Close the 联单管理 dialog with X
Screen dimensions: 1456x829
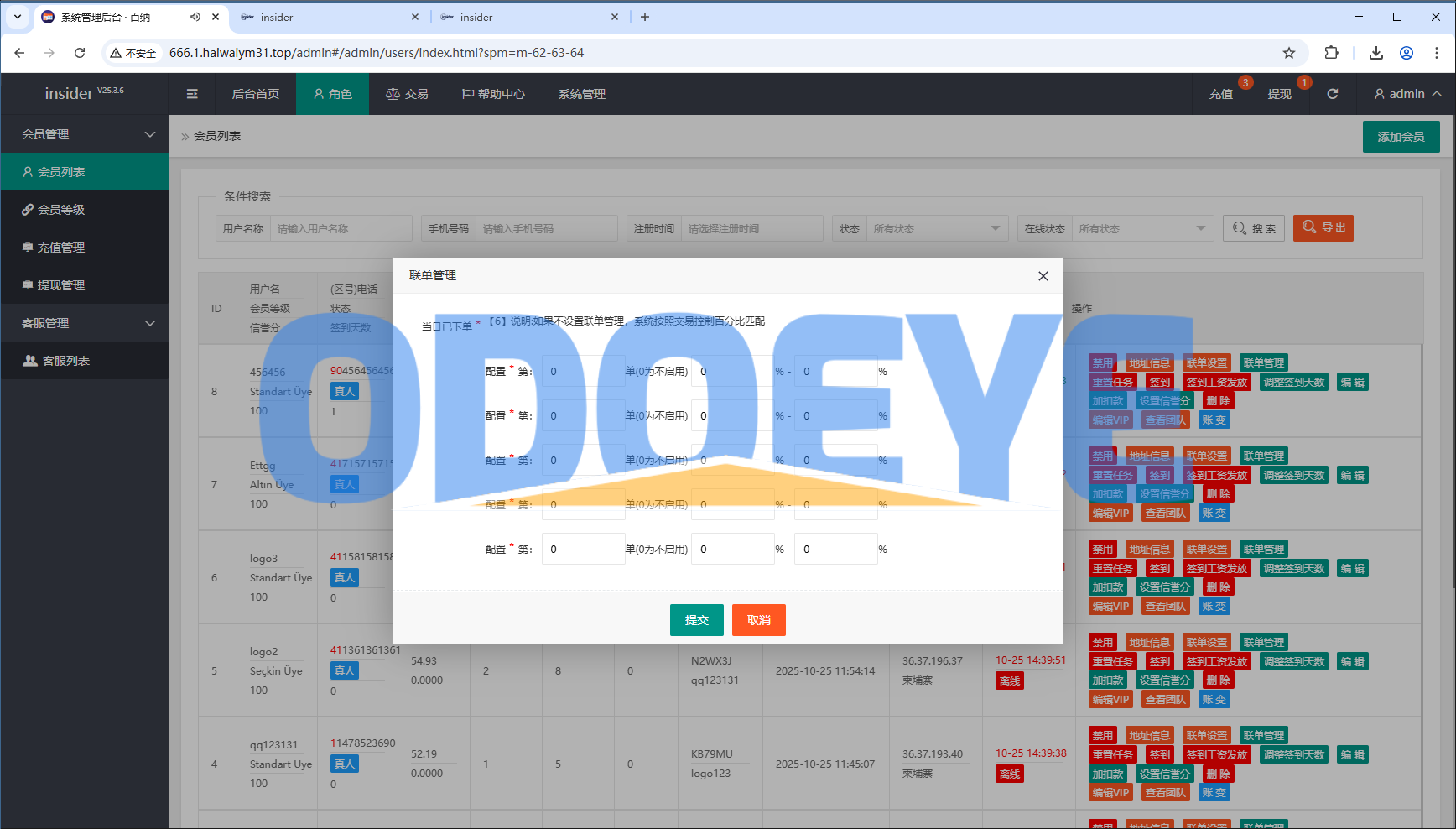click(1043, 276)
